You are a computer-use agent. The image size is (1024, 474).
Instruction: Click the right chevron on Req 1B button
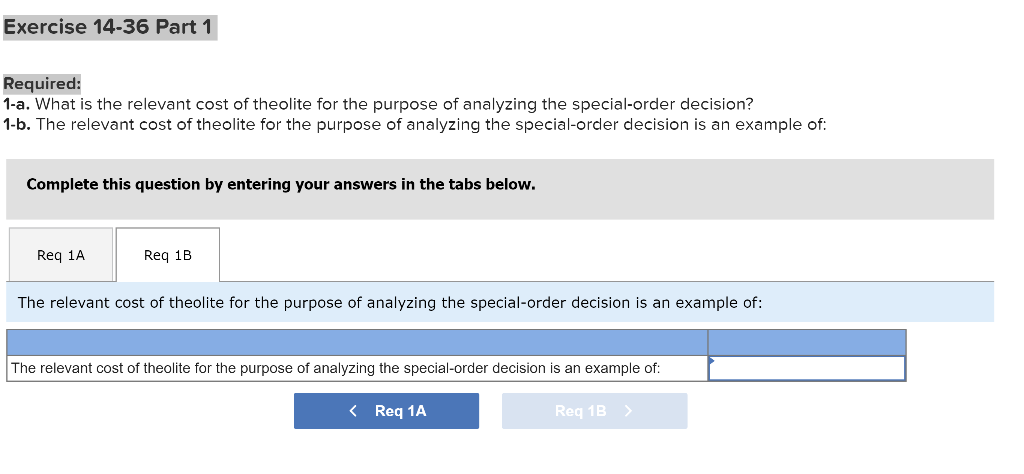[x=628, y=411]
